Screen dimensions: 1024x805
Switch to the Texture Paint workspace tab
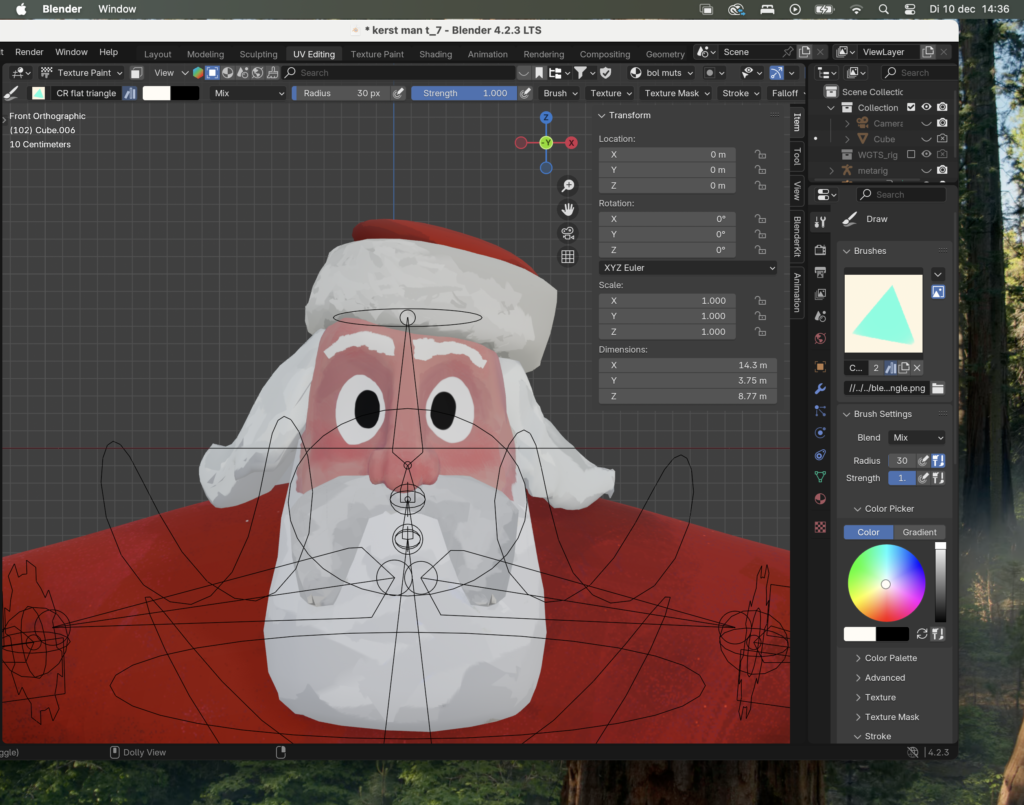click(377, 54)
